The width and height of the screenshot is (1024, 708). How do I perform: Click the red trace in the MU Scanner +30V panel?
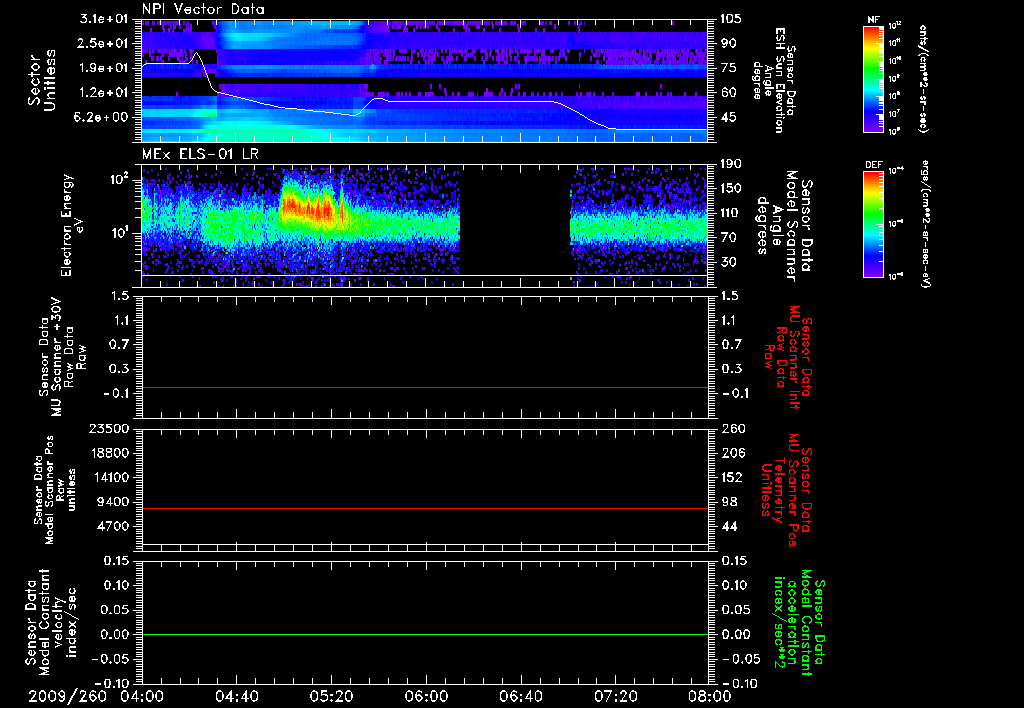click(x=424, y=387)
